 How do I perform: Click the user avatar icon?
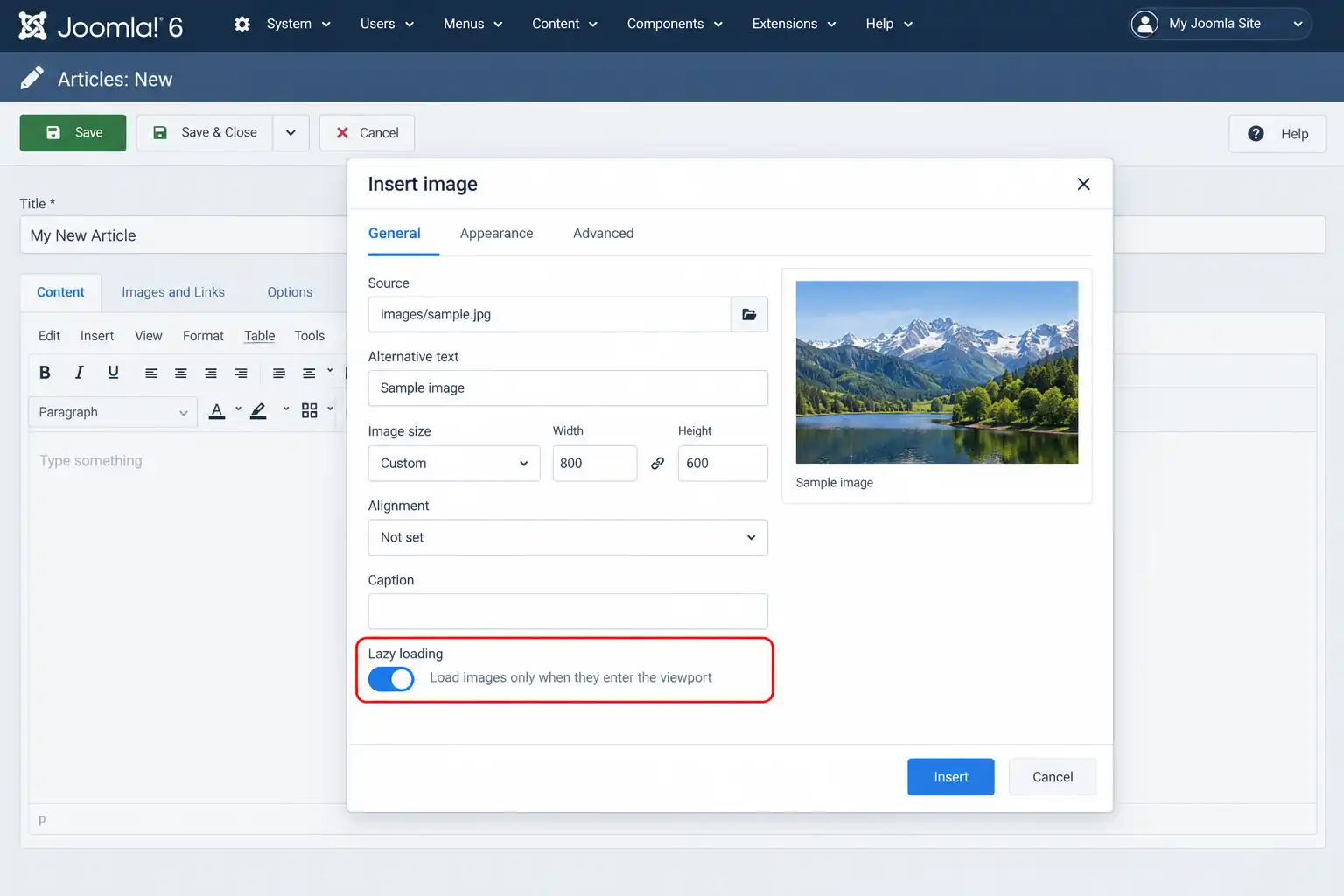click(1144, 24)
